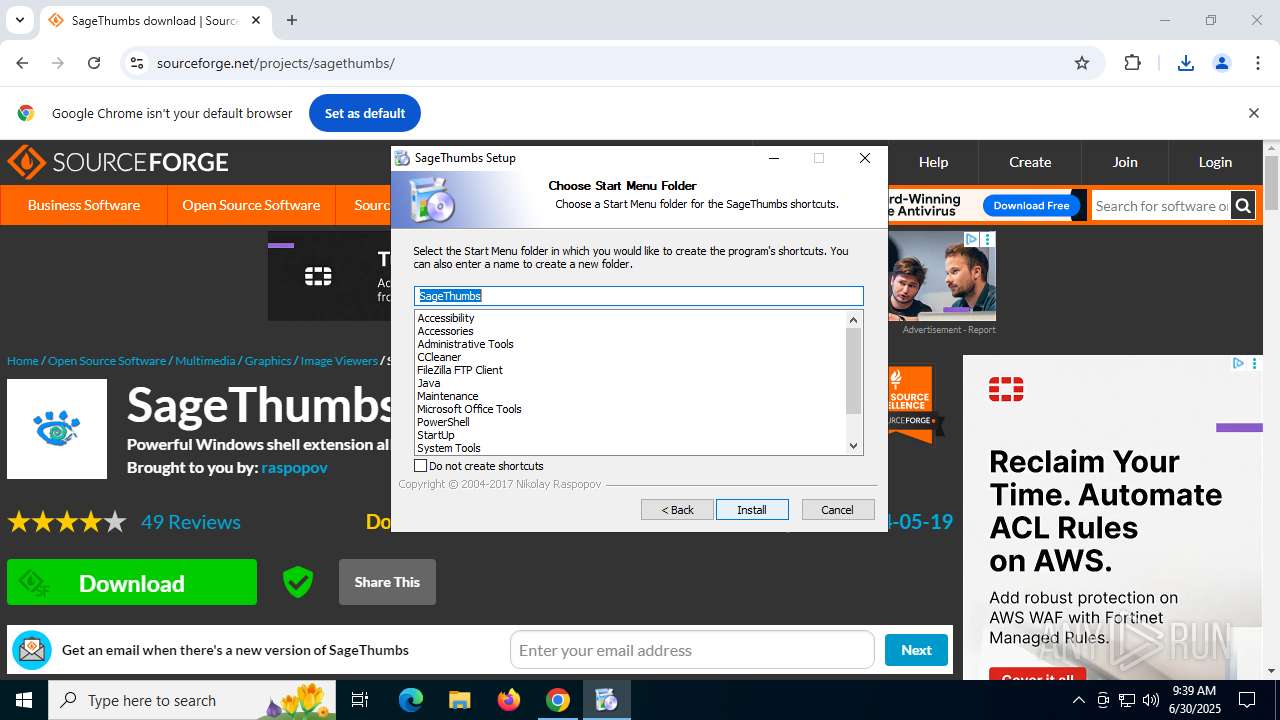Open the Login menu item
Screen dimensions: 1280x720
(x=1215, y=162)
